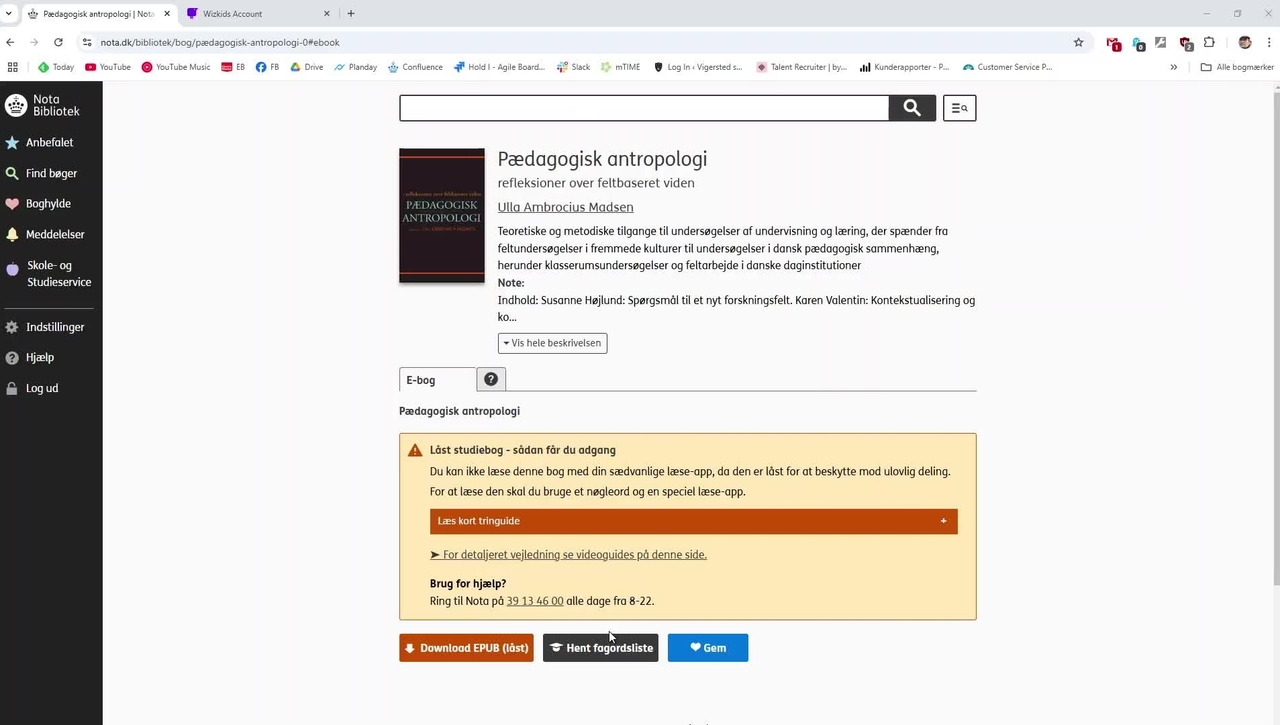Click the search magnifier icon next to search field
1280x725 pixels.
pos(910,107)
